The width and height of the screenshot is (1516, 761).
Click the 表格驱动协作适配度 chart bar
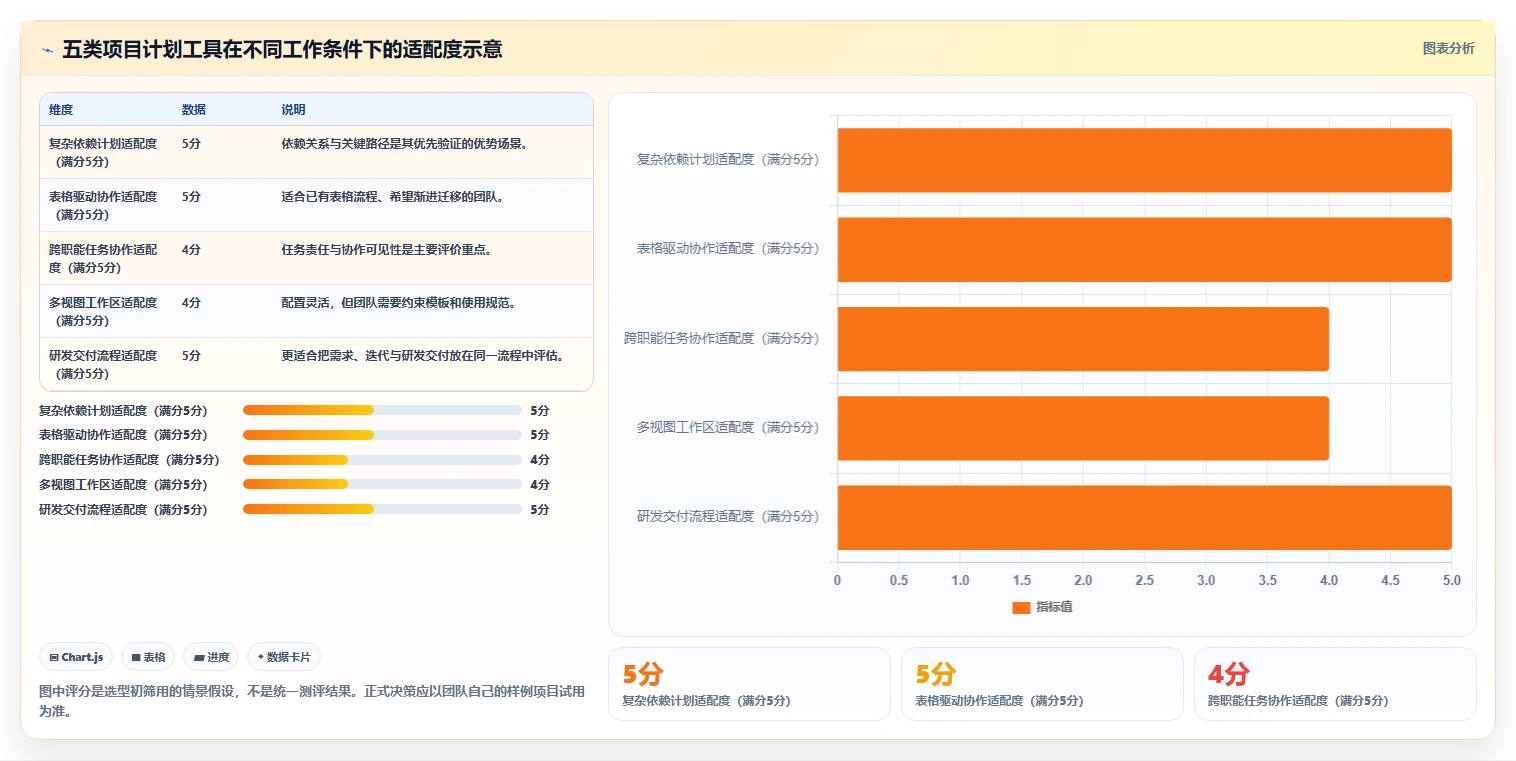1144,249
